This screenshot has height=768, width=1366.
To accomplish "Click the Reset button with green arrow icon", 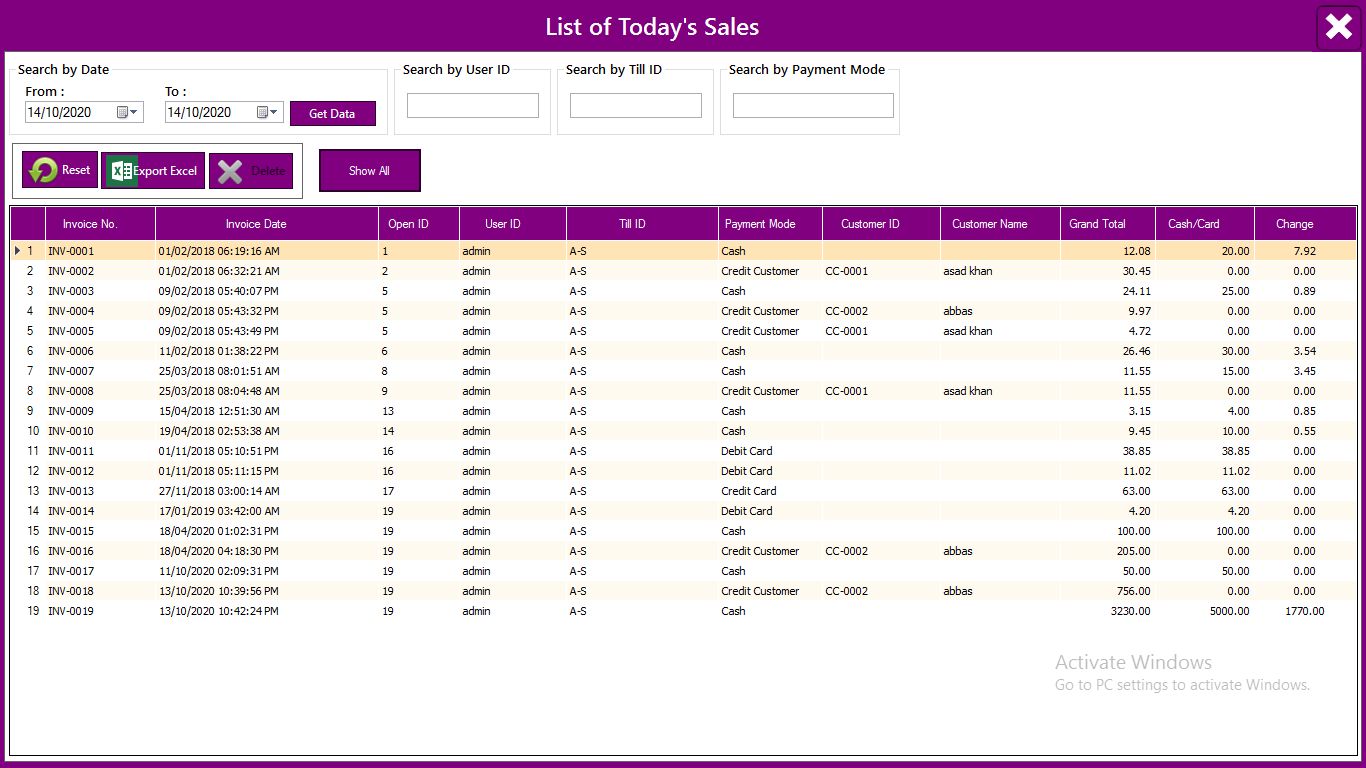I will click(x=59, y=171).
